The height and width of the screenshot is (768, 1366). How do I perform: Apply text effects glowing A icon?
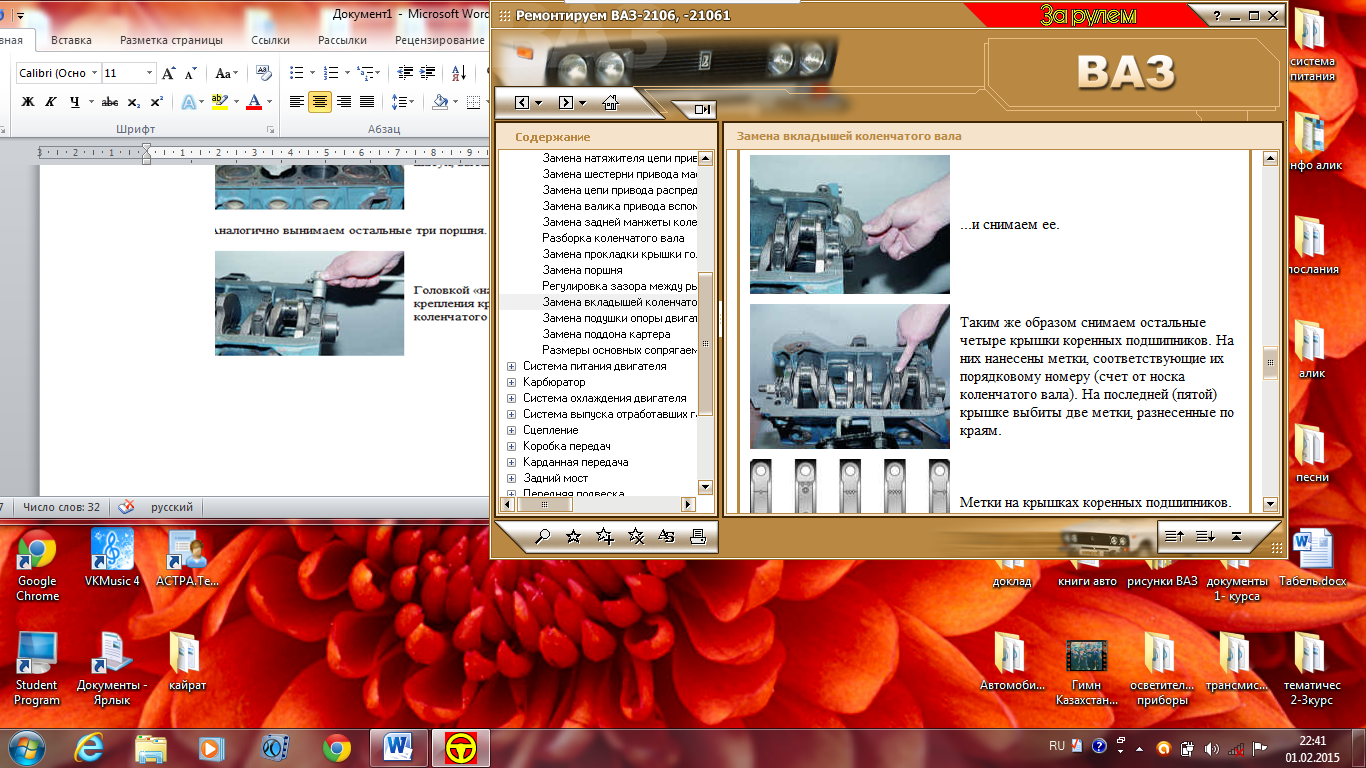tap(187, 102)
